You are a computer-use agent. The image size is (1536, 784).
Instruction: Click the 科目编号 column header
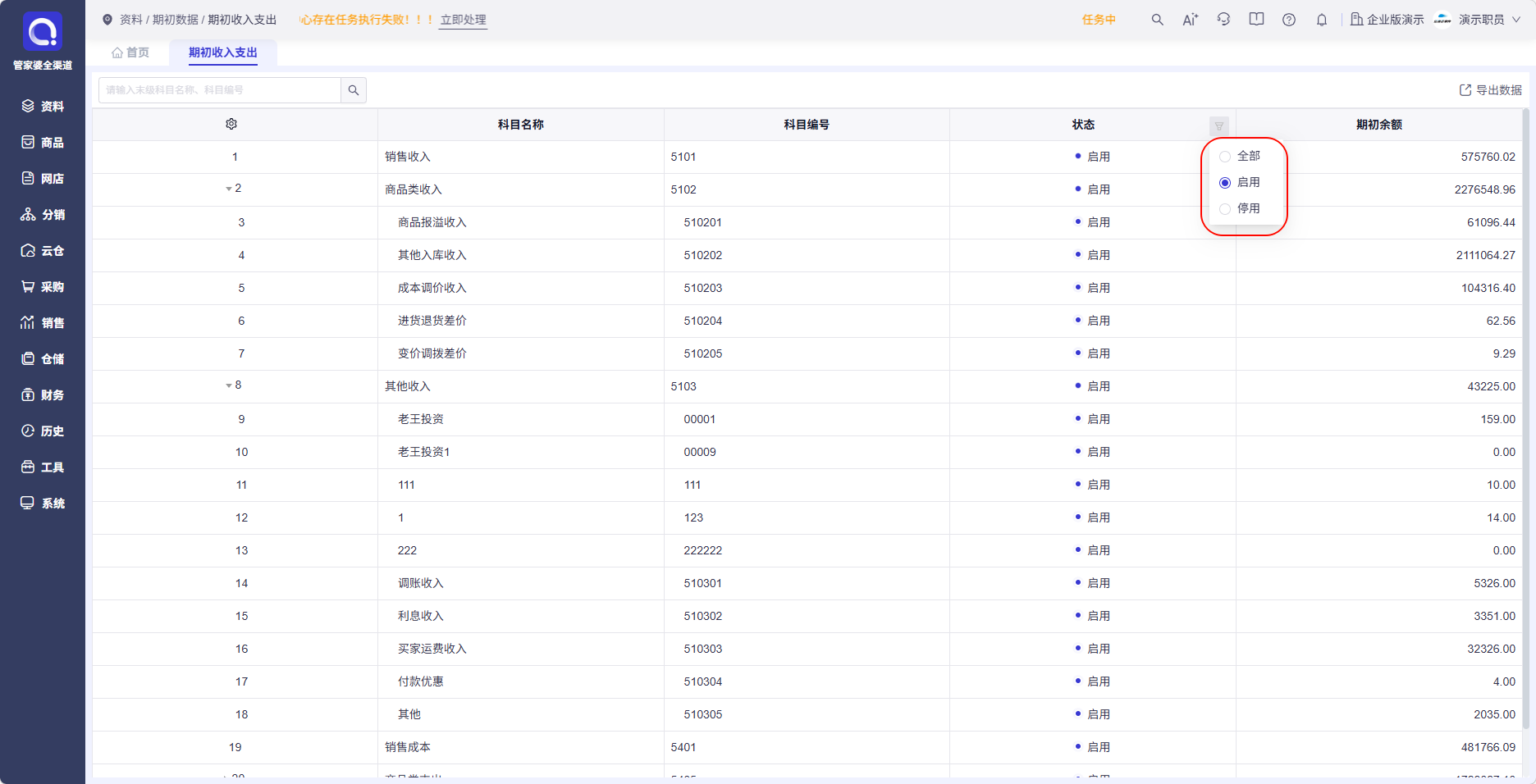click(807, 125)
